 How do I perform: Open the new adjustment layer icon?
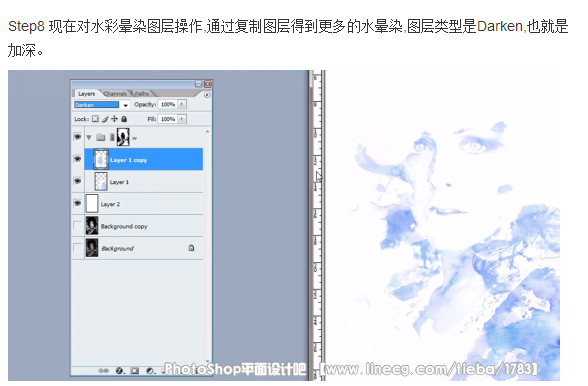tap(150, 371)
